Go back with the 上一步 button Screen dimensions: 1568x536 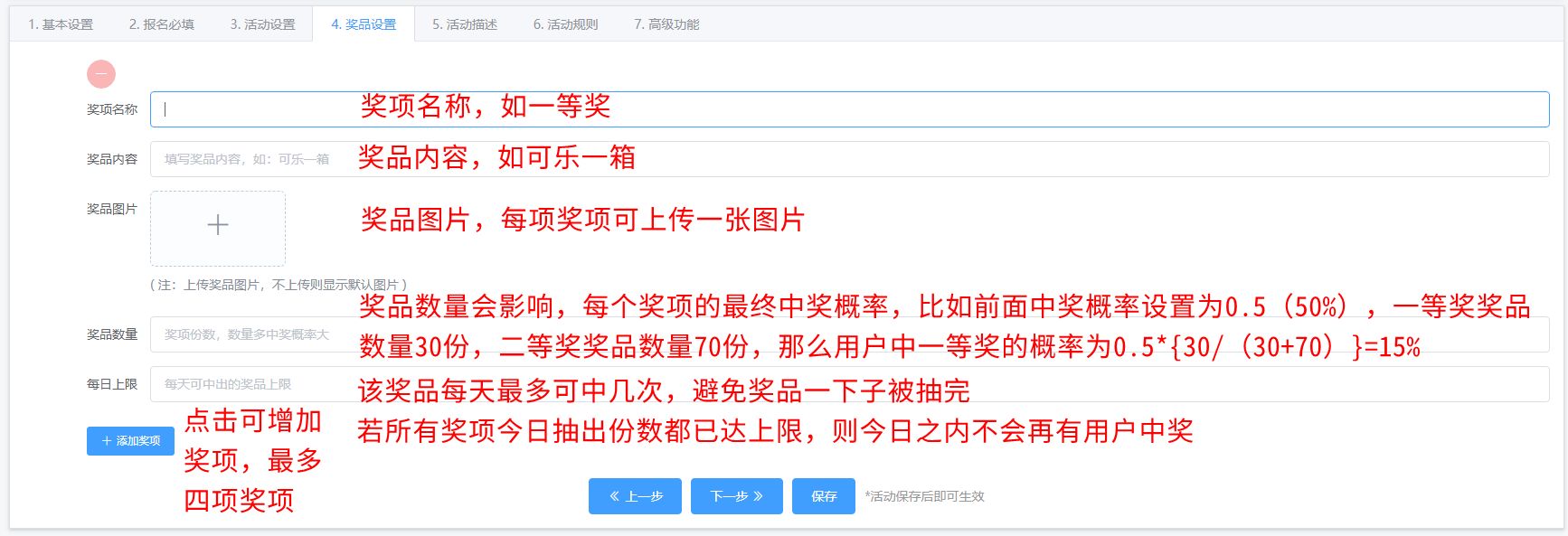coord(635,496)
